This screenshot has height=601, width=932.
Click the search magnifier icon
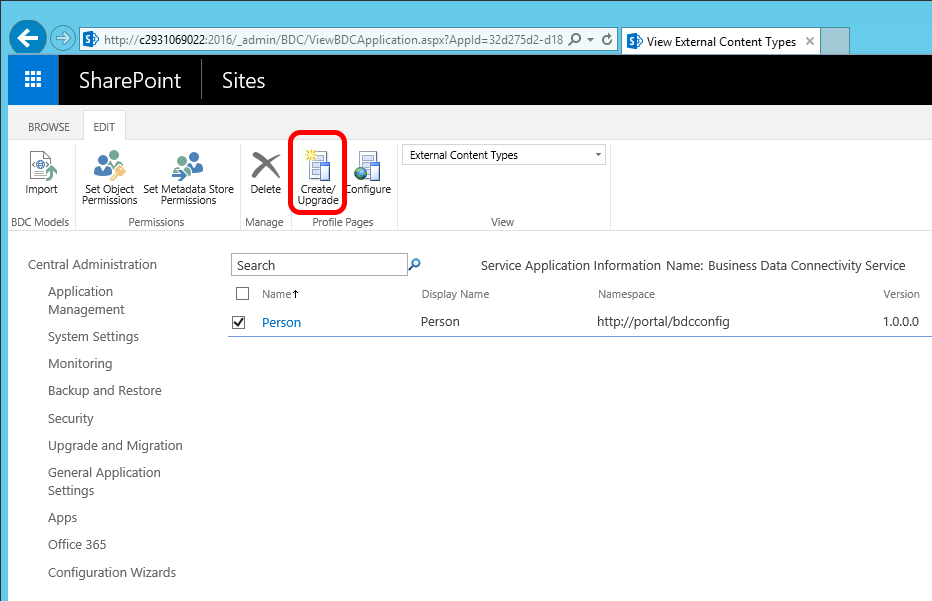point(415,265)
